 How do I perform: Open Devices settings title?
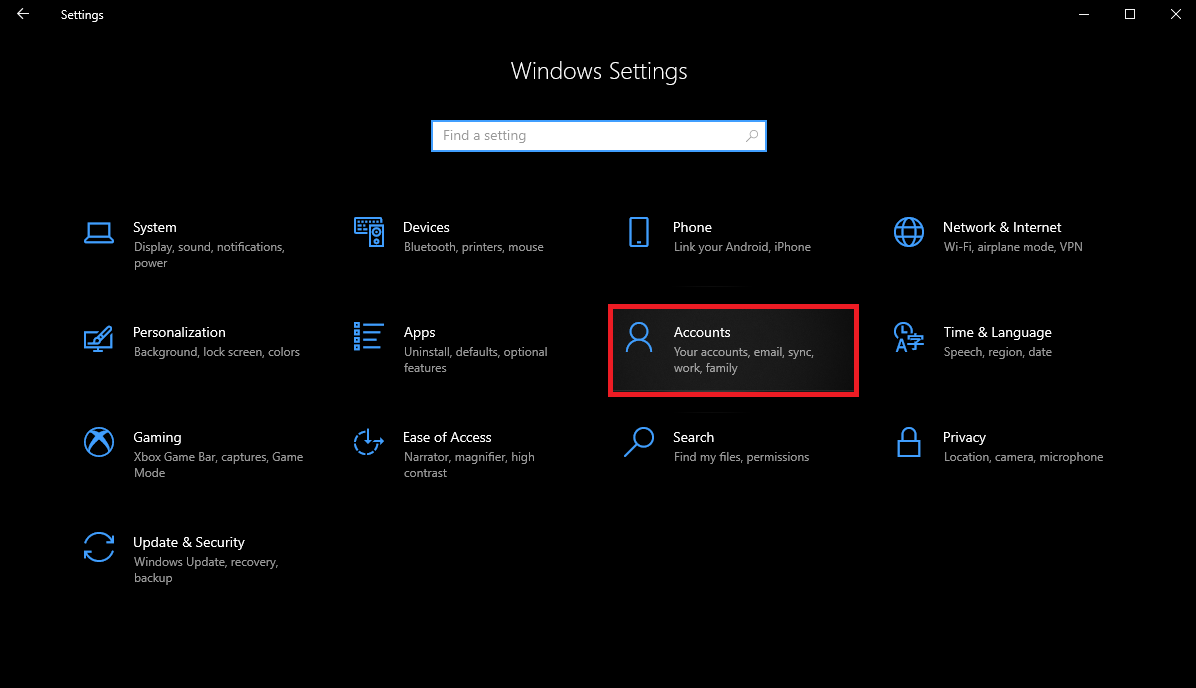pos(426,227)
